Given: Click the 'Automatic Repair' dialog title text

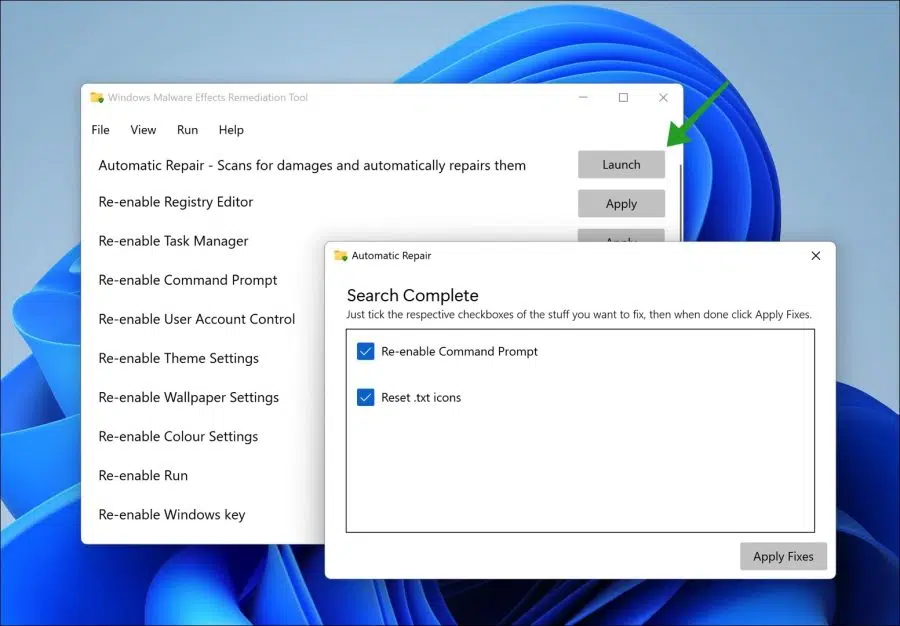Looking at the screenshot, I should (391, 256).
